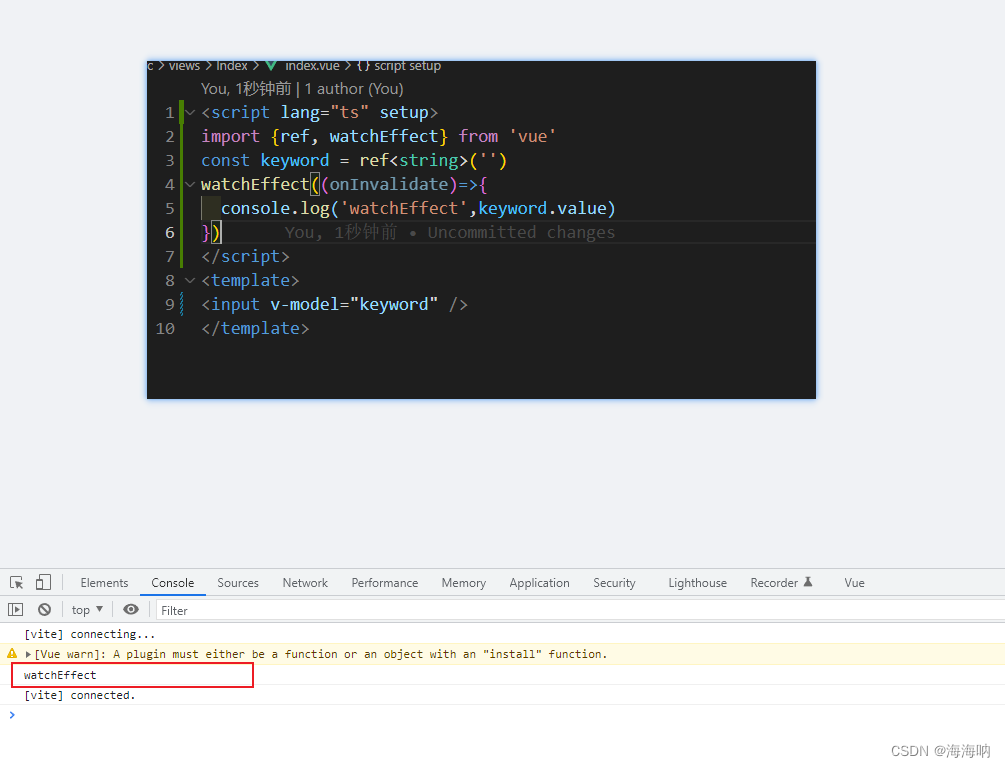Expand the Vue warn message arrow
This screenshot has height=767, width=1005.
tap(28, 654)
